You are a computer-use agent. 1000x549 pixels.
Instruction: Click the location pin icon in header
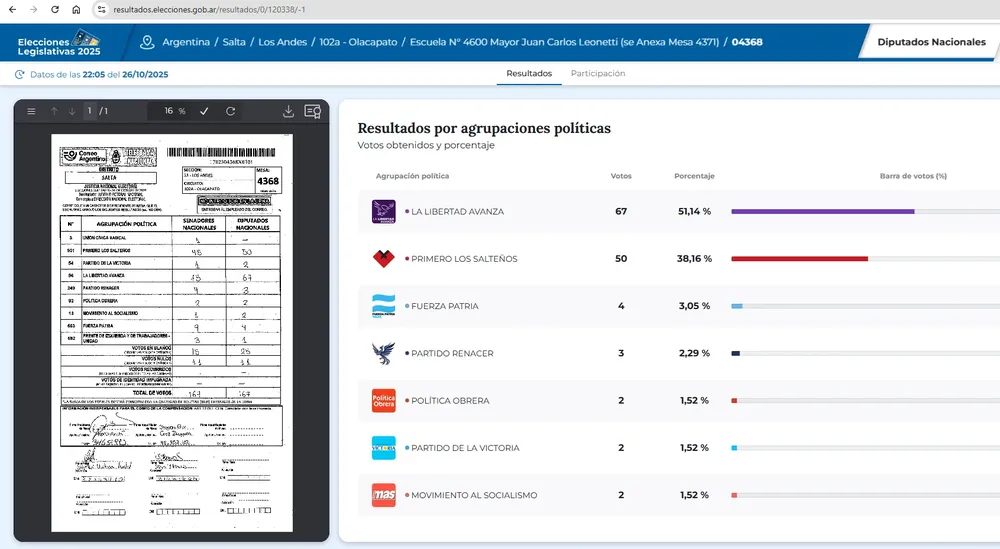[148, 42]
